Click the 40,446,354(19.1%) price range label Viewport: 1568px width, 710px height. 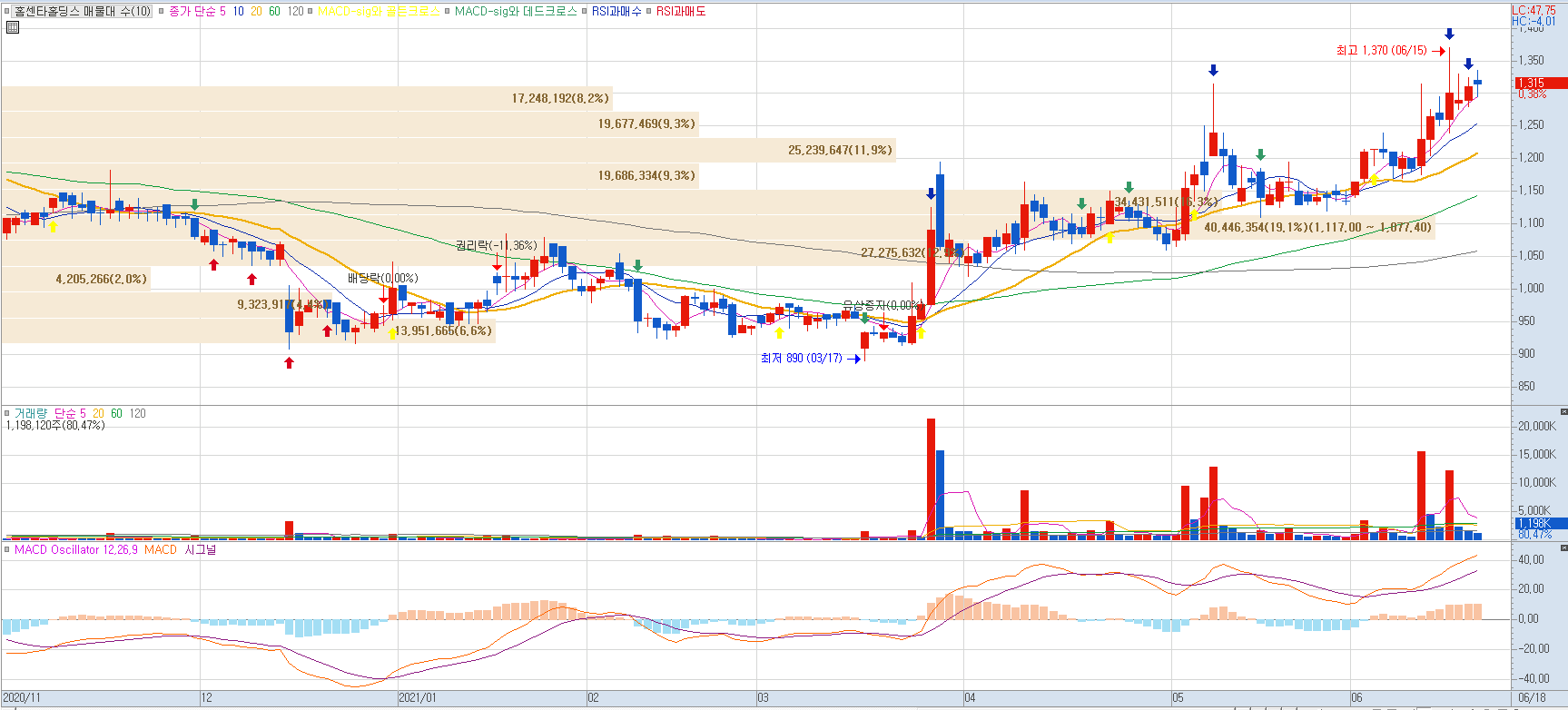1317,227
